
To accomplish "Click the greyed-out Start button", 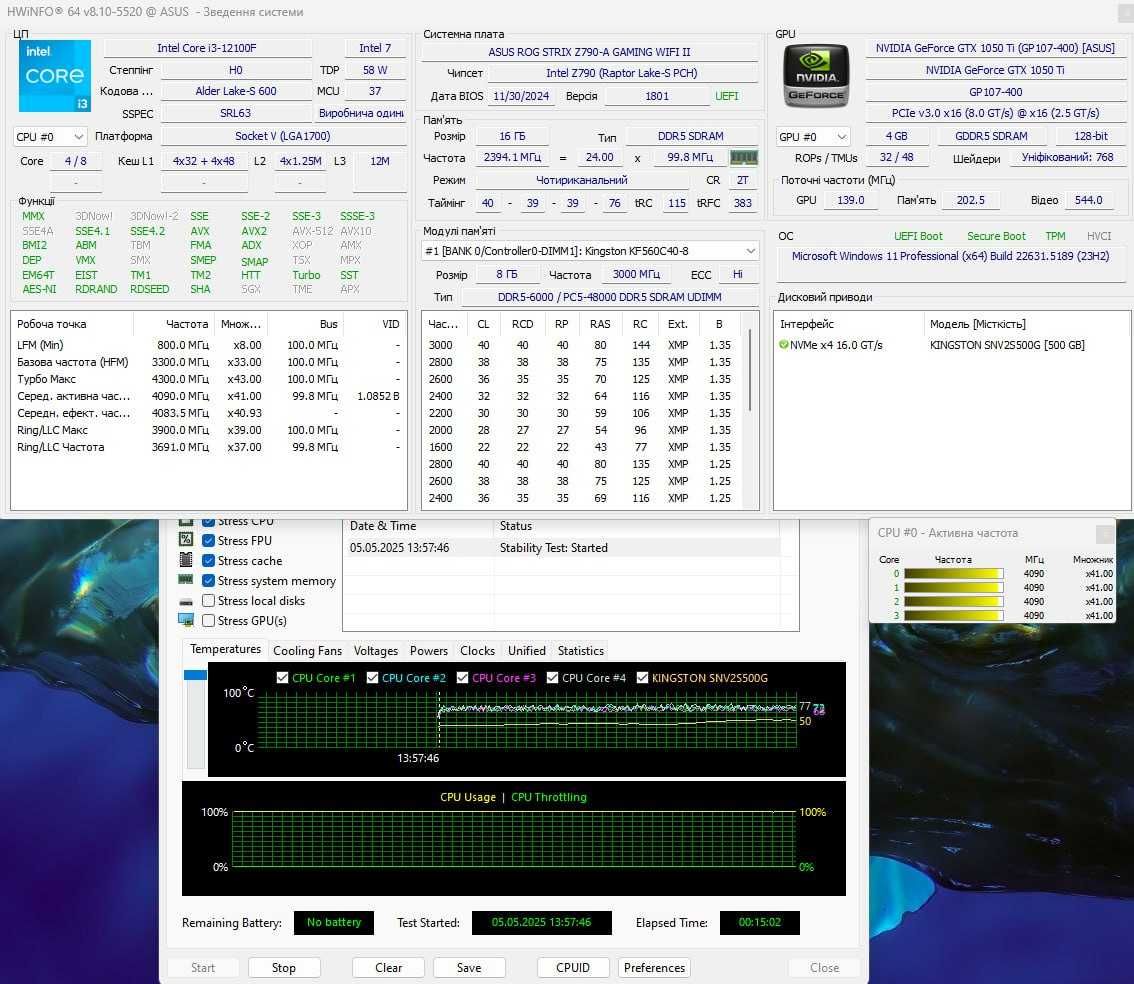I will pyautogui.click(x=202, y=967).
